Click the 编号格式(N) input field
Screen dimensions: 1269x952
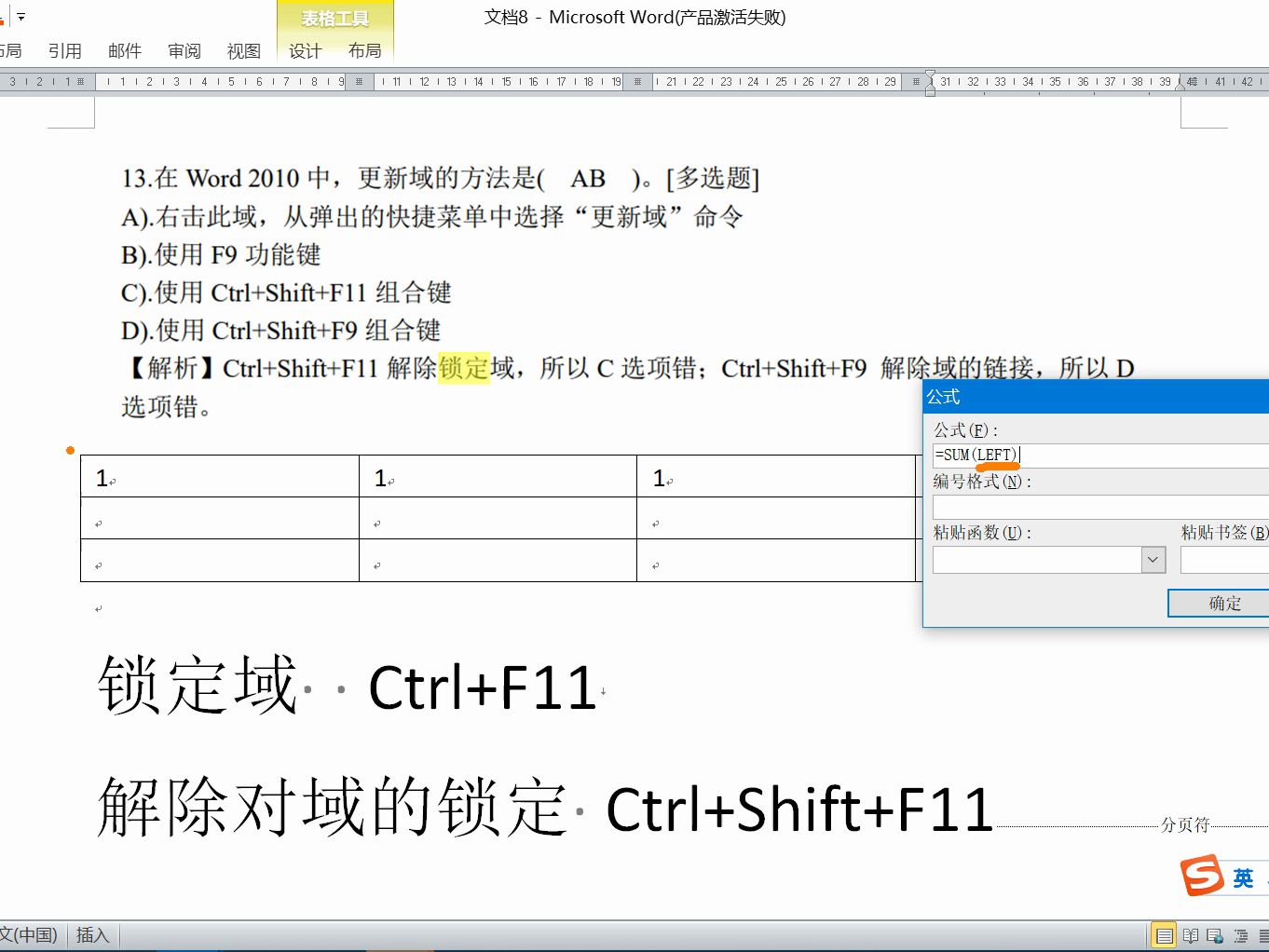tap(1100, 507)
